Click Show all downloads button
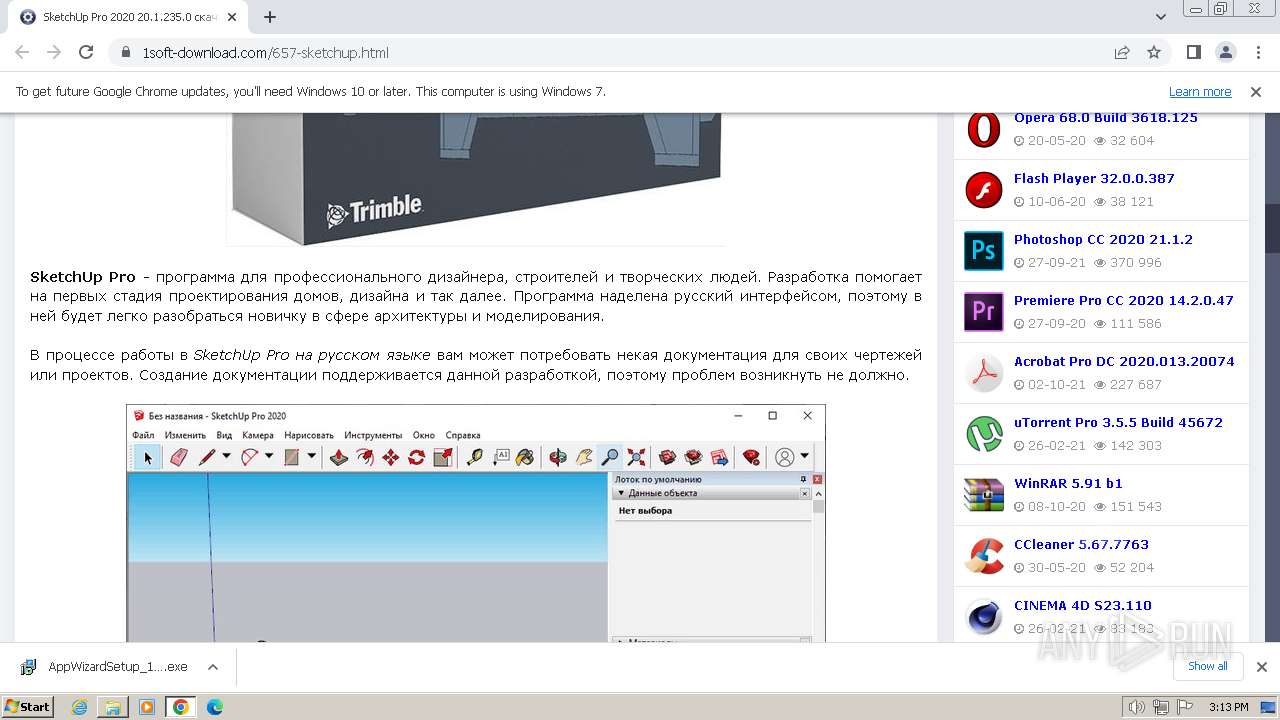 [1207, 666]
